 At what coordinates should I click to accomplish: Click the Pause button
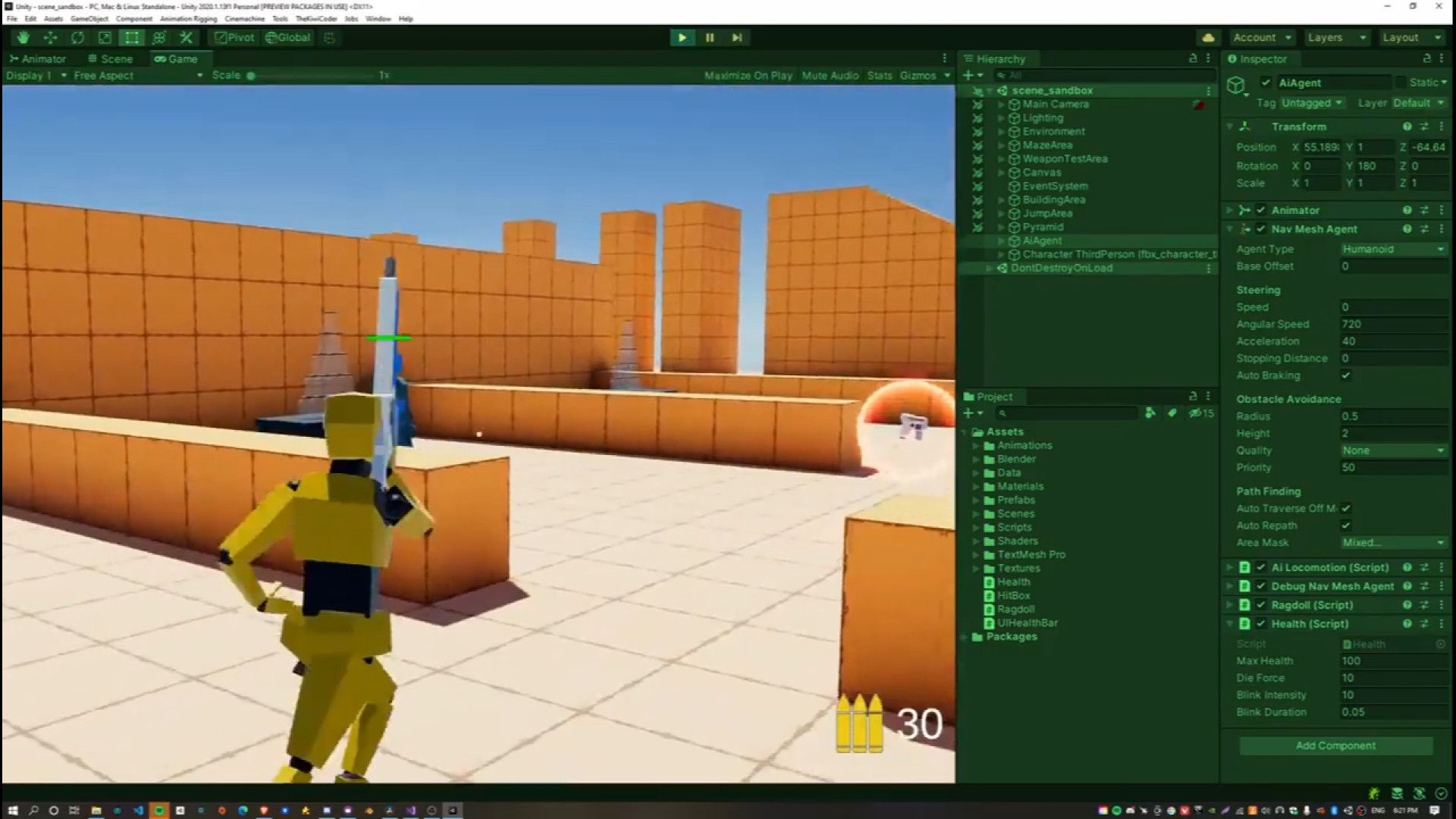coord(709,37)
